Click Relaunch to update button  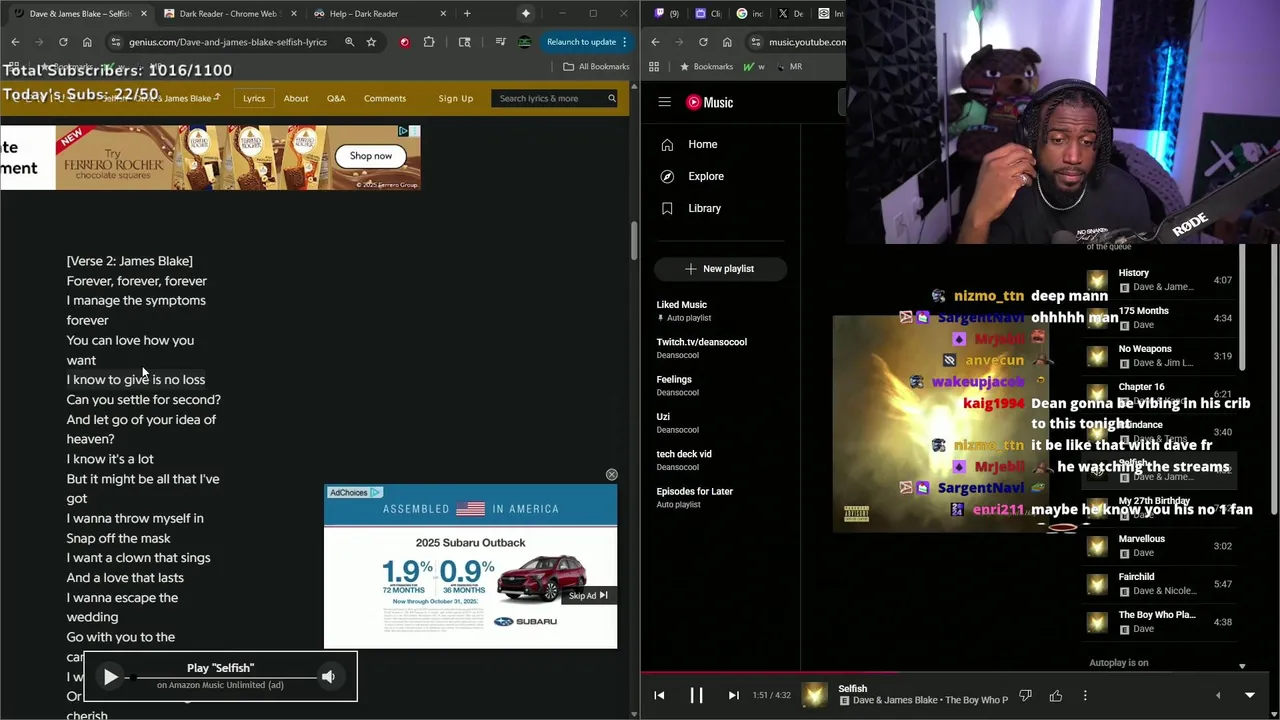[588, 42]
